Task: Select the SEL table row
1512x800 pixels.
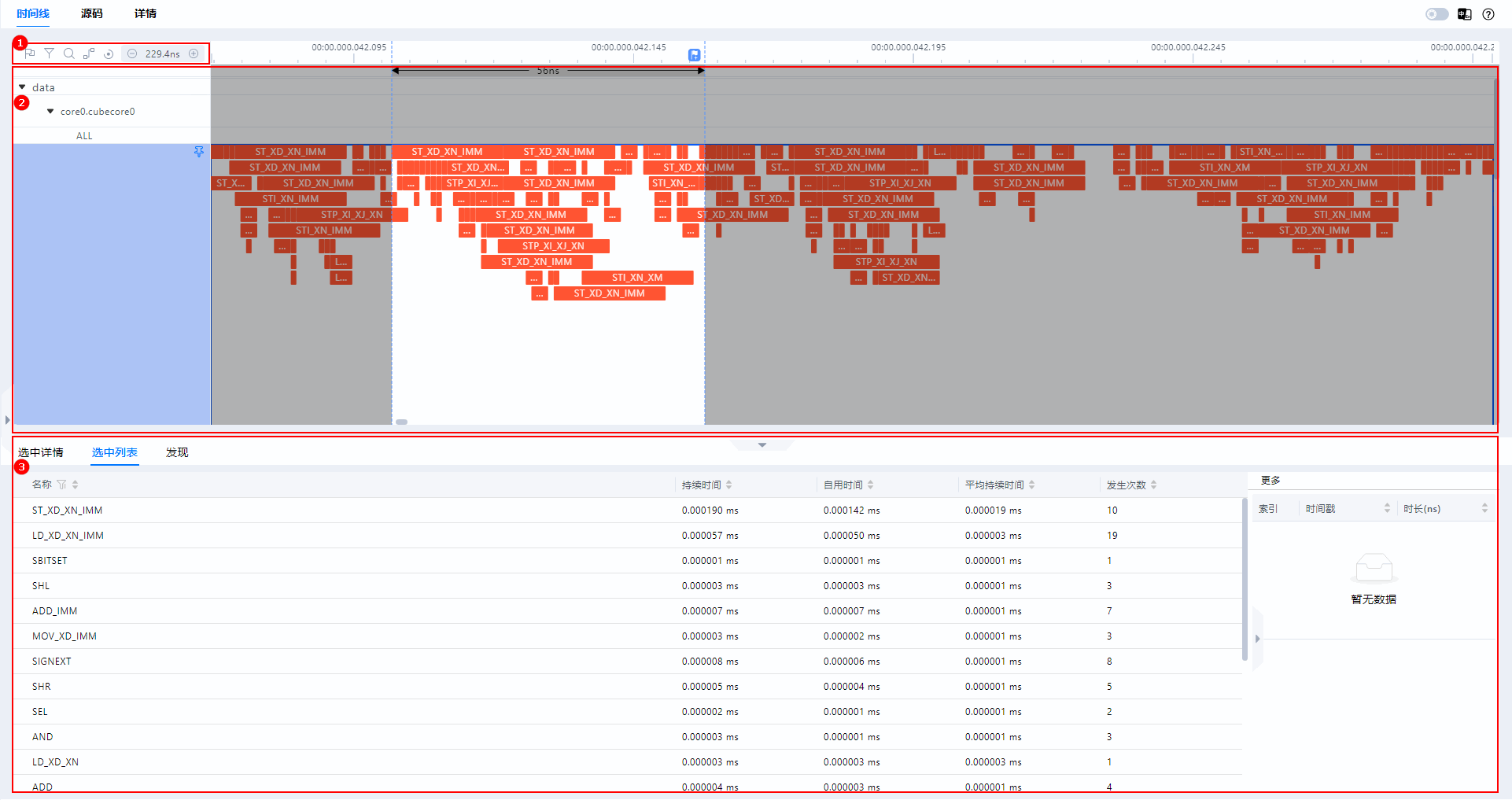Action: (628, 712)
